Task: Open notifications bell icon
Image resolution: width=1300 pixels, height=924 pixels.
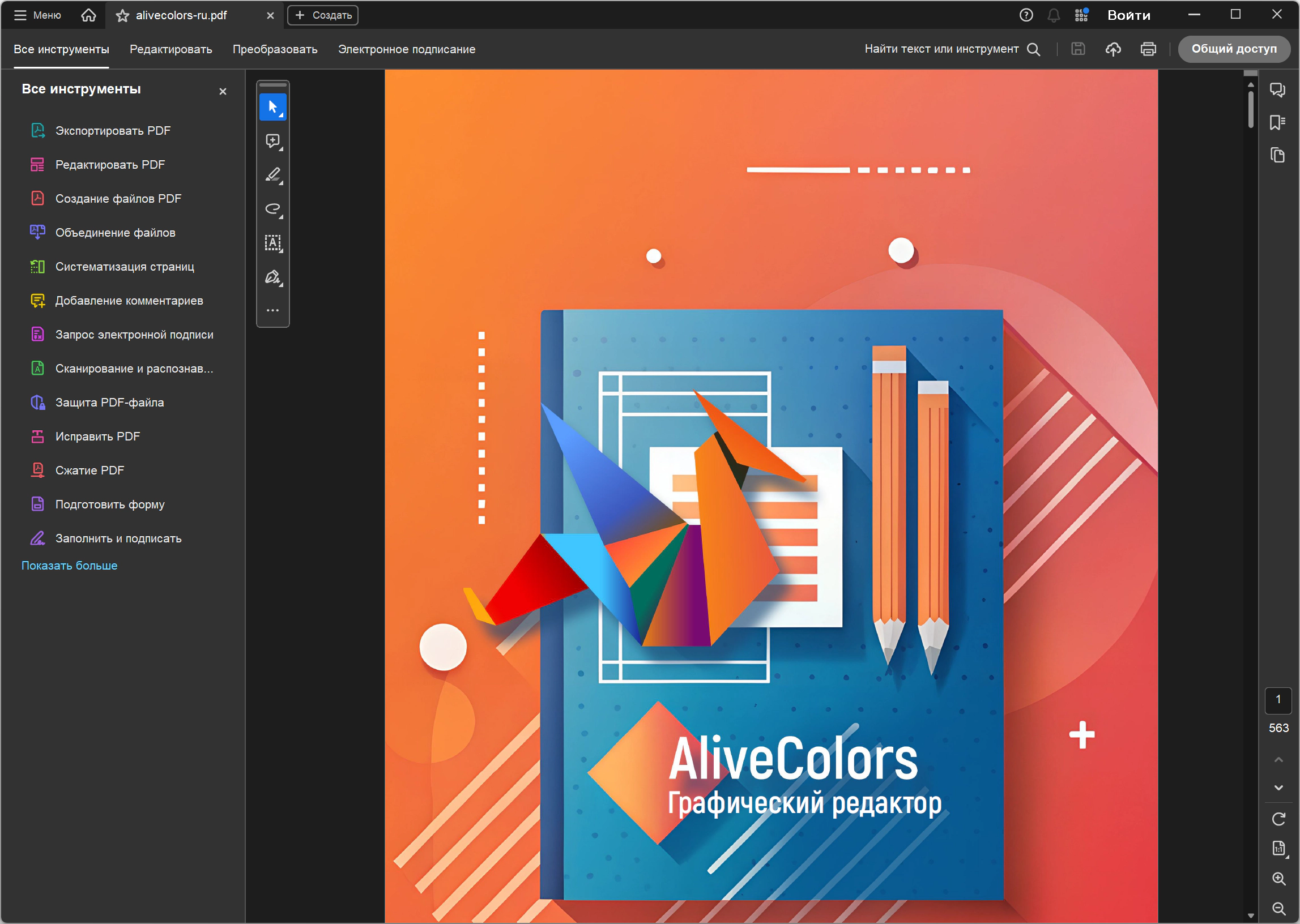Action: pos(1054,15)
